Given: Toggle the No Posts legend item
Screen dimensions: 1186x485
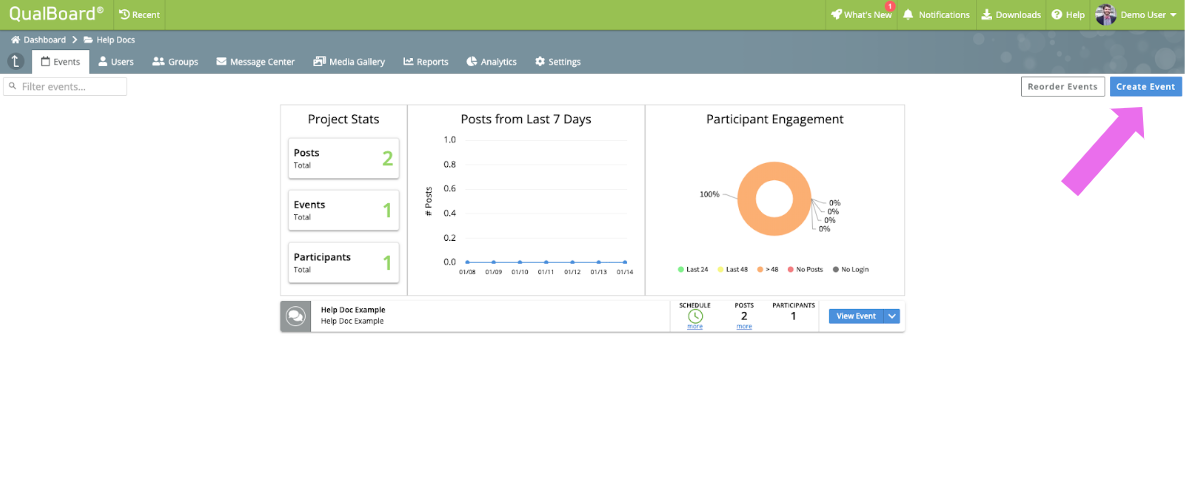Looking at the screenshot, I should (x=806, y=269).
